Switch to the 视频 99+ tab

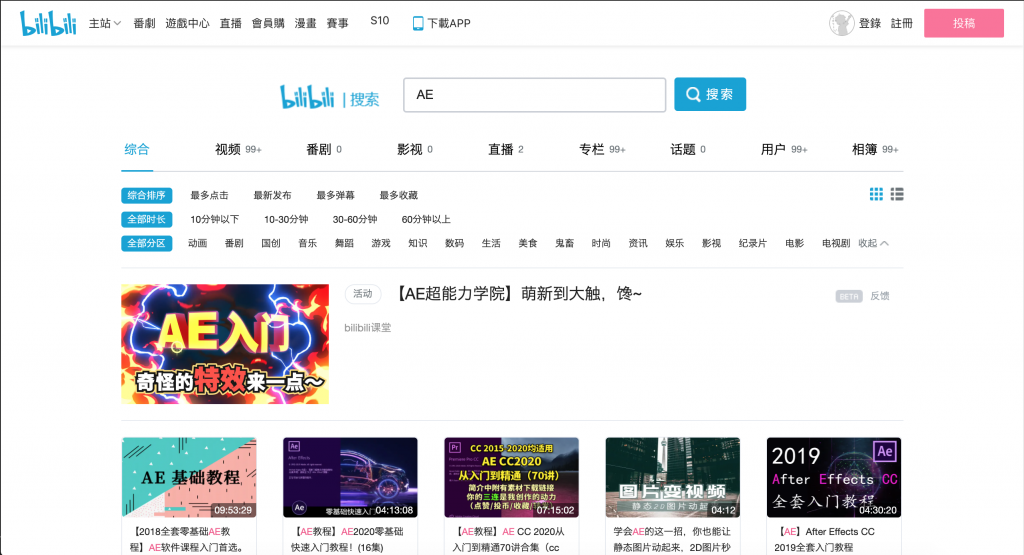point(238,150)
